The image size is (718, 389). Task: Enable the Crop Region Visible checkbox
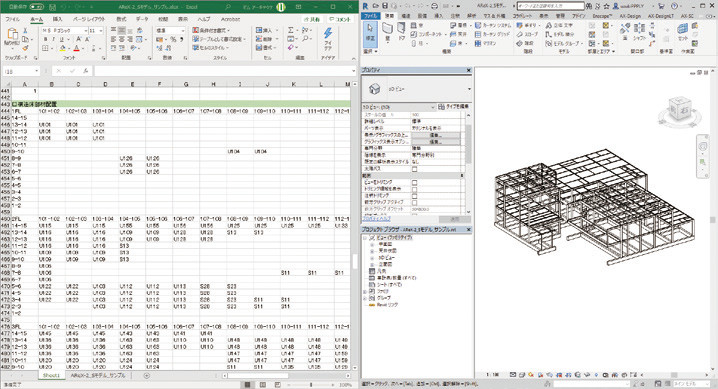tap(414, 189)
